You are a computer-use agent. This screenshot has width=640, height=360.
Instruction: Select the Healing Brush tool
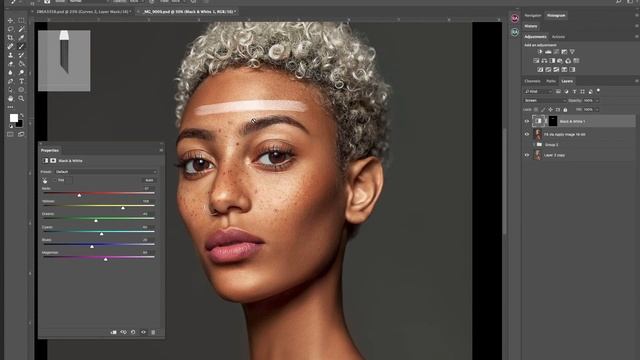[11, 47]
